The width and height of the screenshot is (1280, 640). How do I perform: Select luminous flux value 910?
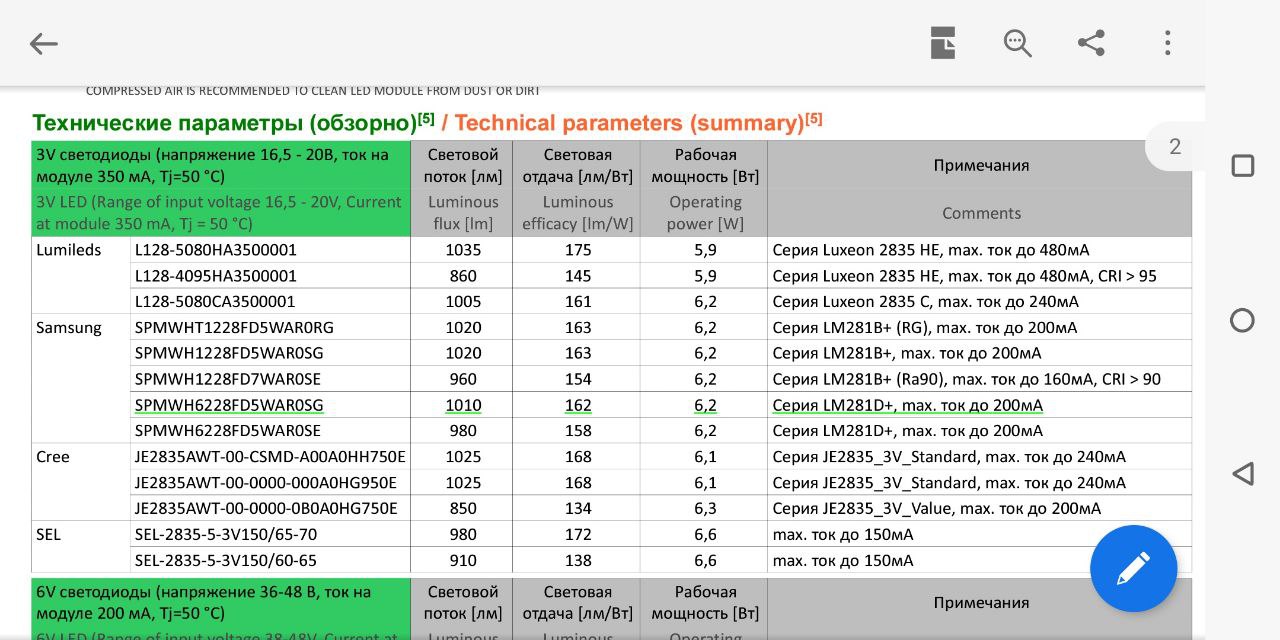tap(463, 561)
